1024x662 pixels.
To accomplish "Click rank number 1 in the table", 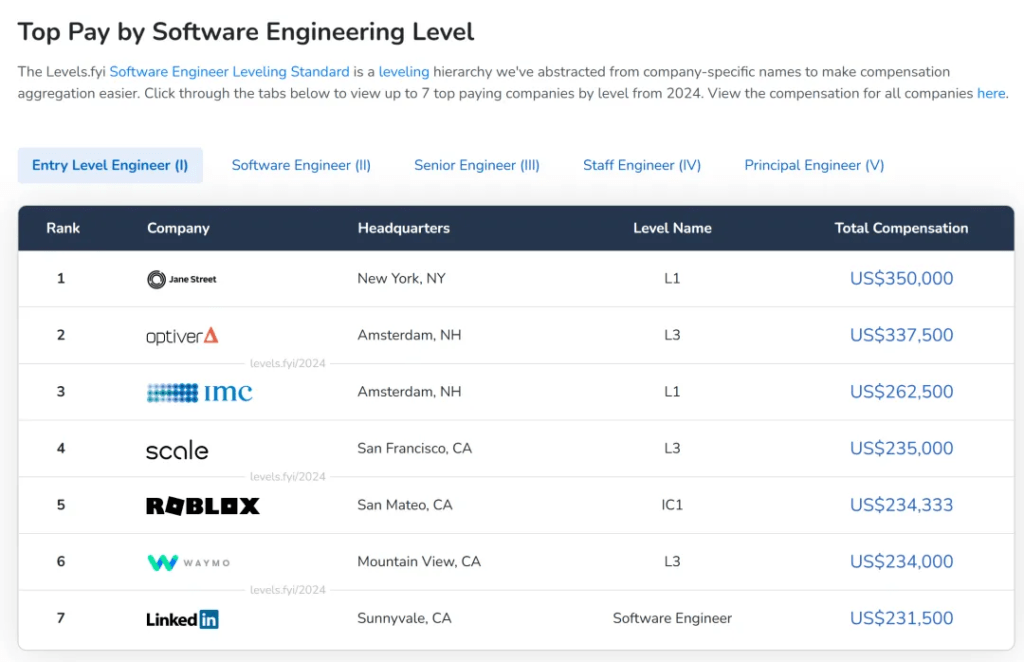I will (x=61, y=279).
